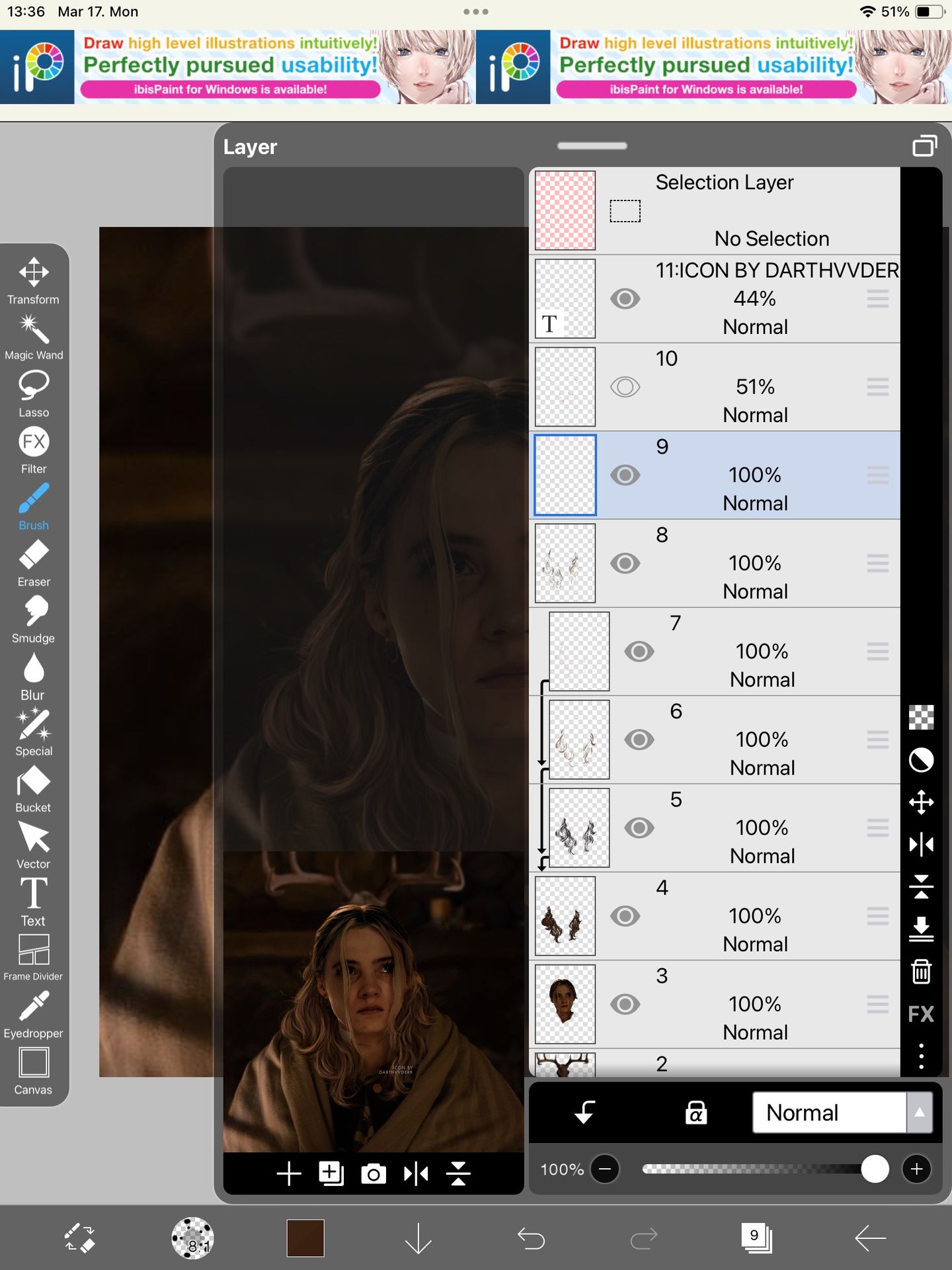Select the Special tool

click(x=34, y=733)
